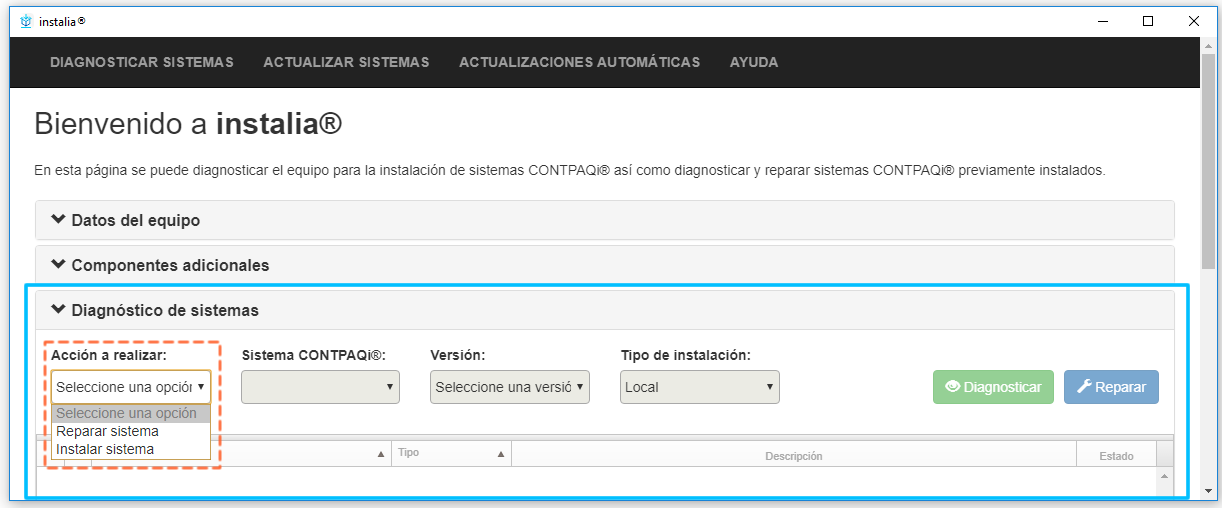Screen dimensions: 1222x508
Task: Click the Descripción column header
Action: click(x=793, y=455)
